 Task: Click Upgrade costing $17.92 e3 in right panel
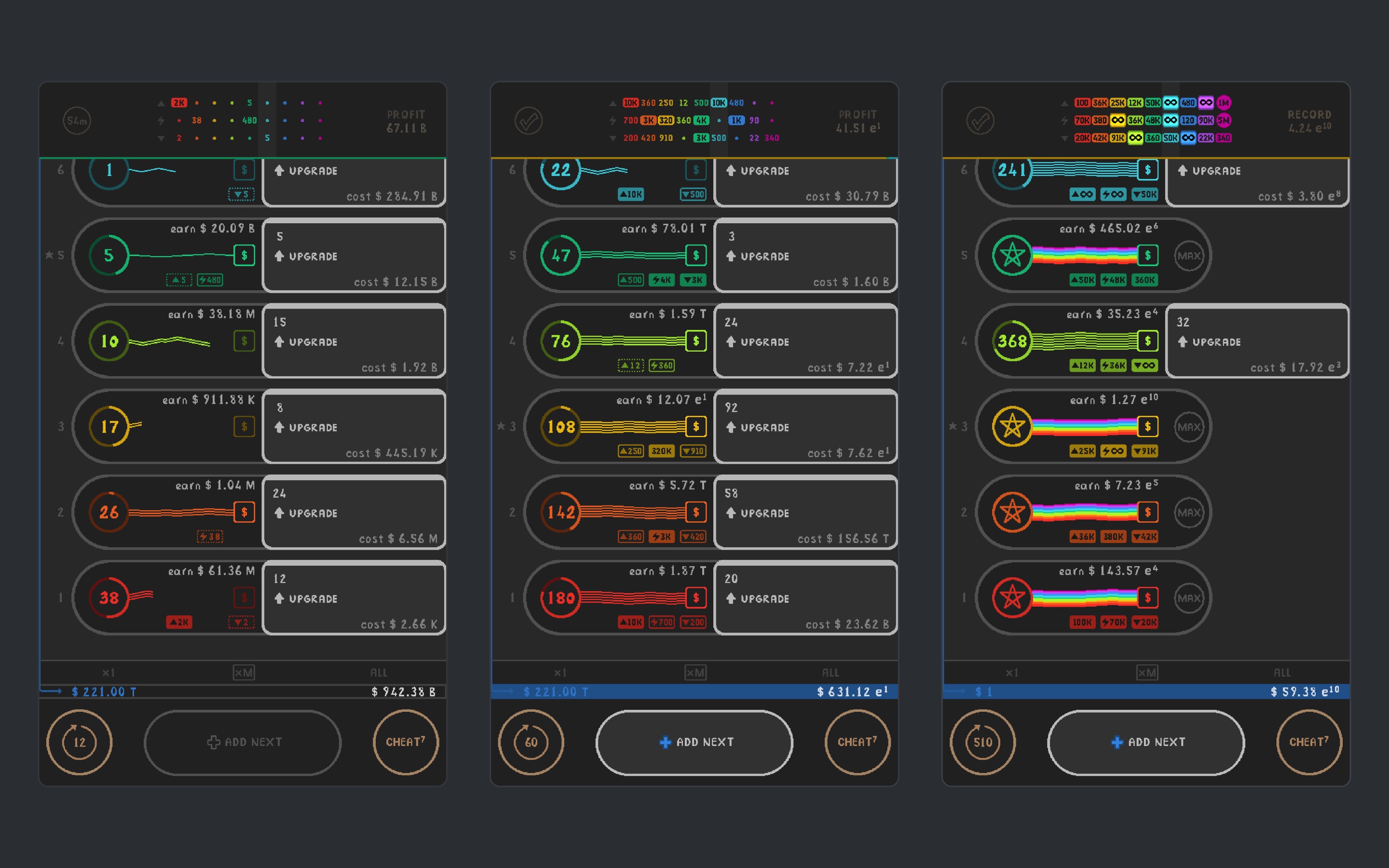[x=1257, y=341]
